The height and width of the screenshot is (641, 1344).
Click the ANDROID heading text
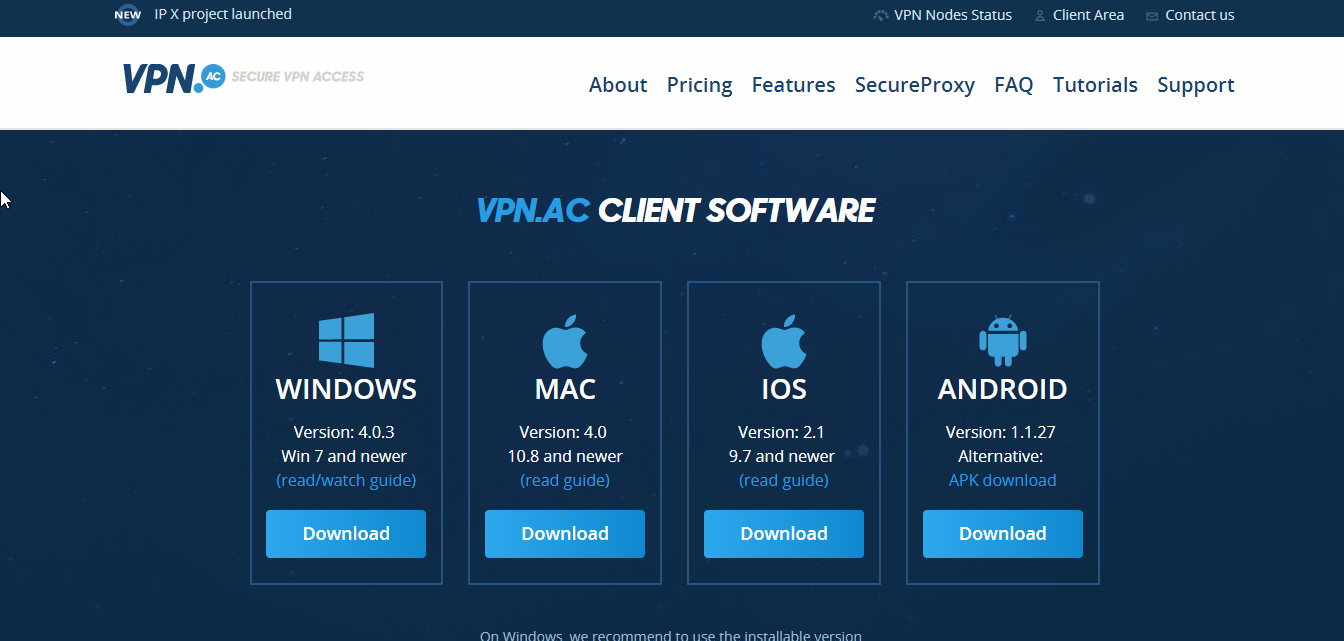1003,389
